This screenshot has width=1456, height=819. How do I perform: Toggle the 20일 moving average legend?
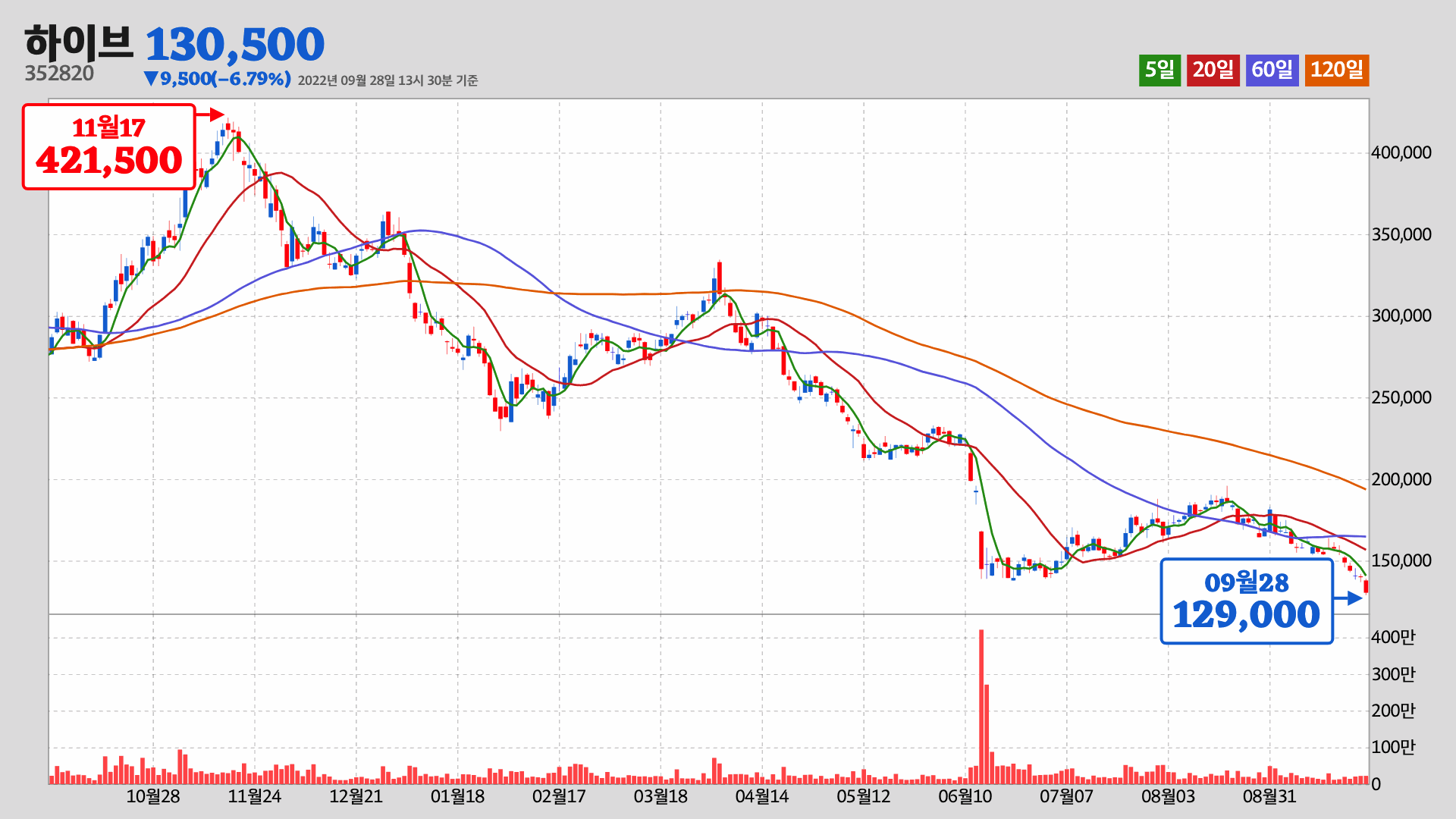pos(1213,70)
